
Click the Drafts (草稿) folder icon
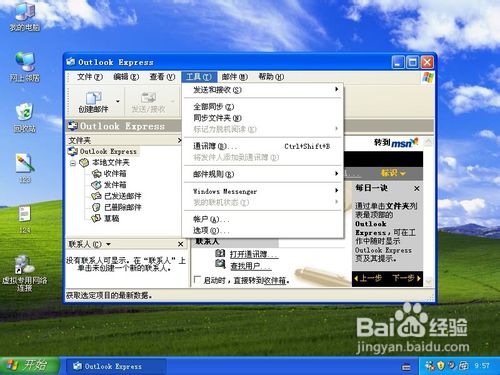coord(96,218)
